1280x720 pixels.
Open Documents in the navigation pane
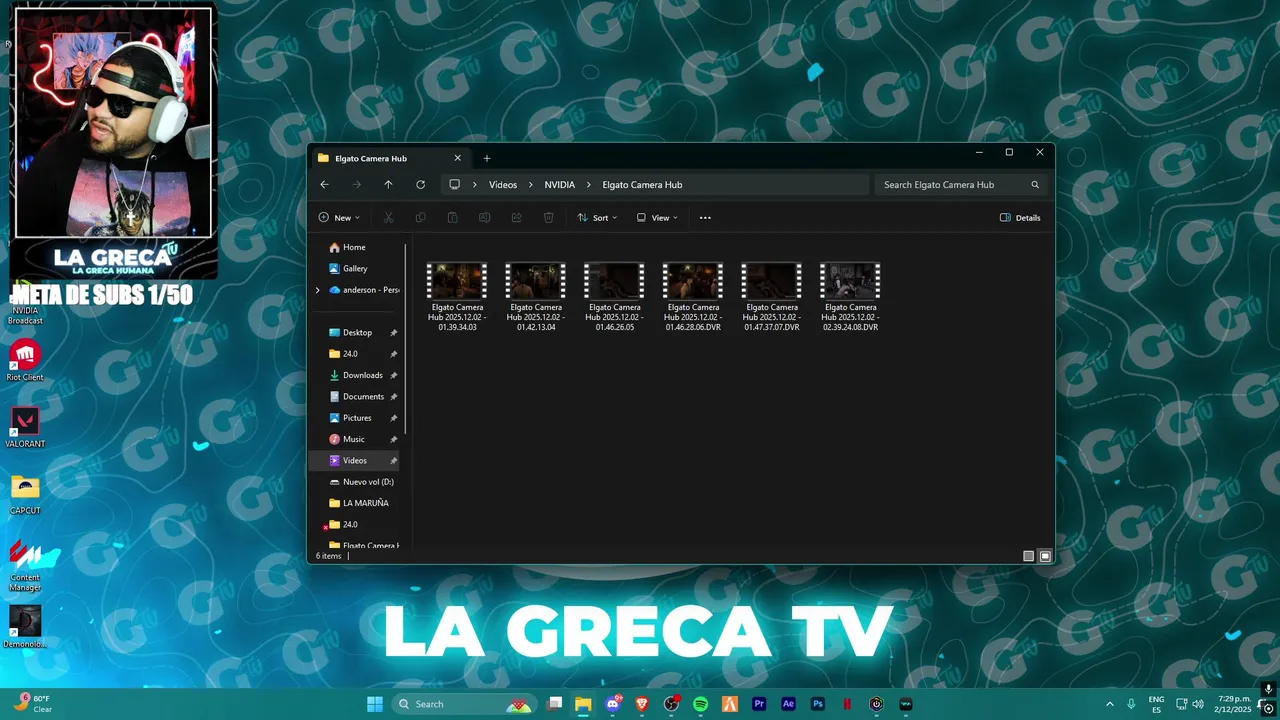pyautogui.click(x=363, y=396)
